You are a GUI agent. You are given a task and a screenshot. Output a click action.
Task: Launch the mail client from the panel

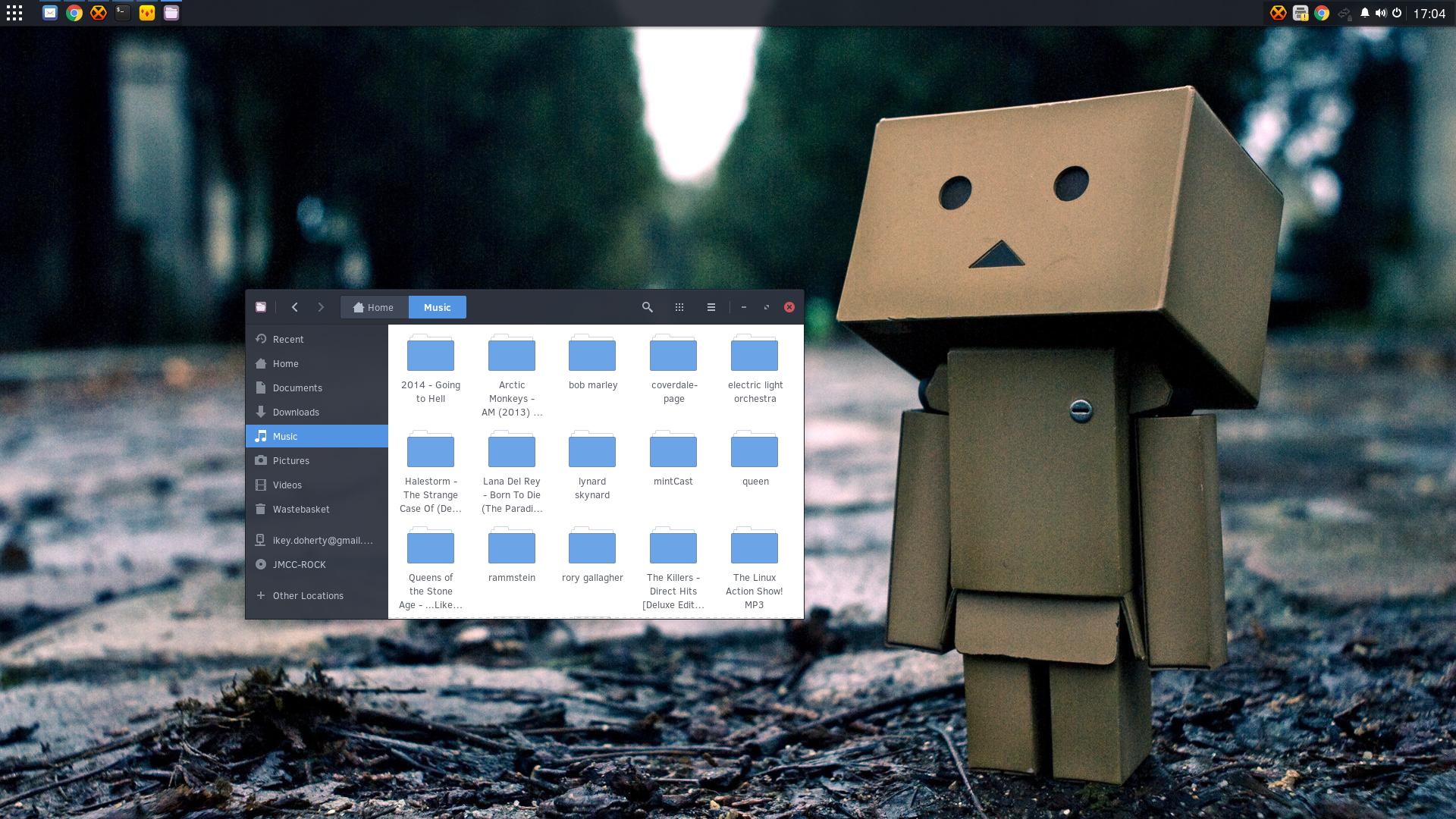coord(50,13)
